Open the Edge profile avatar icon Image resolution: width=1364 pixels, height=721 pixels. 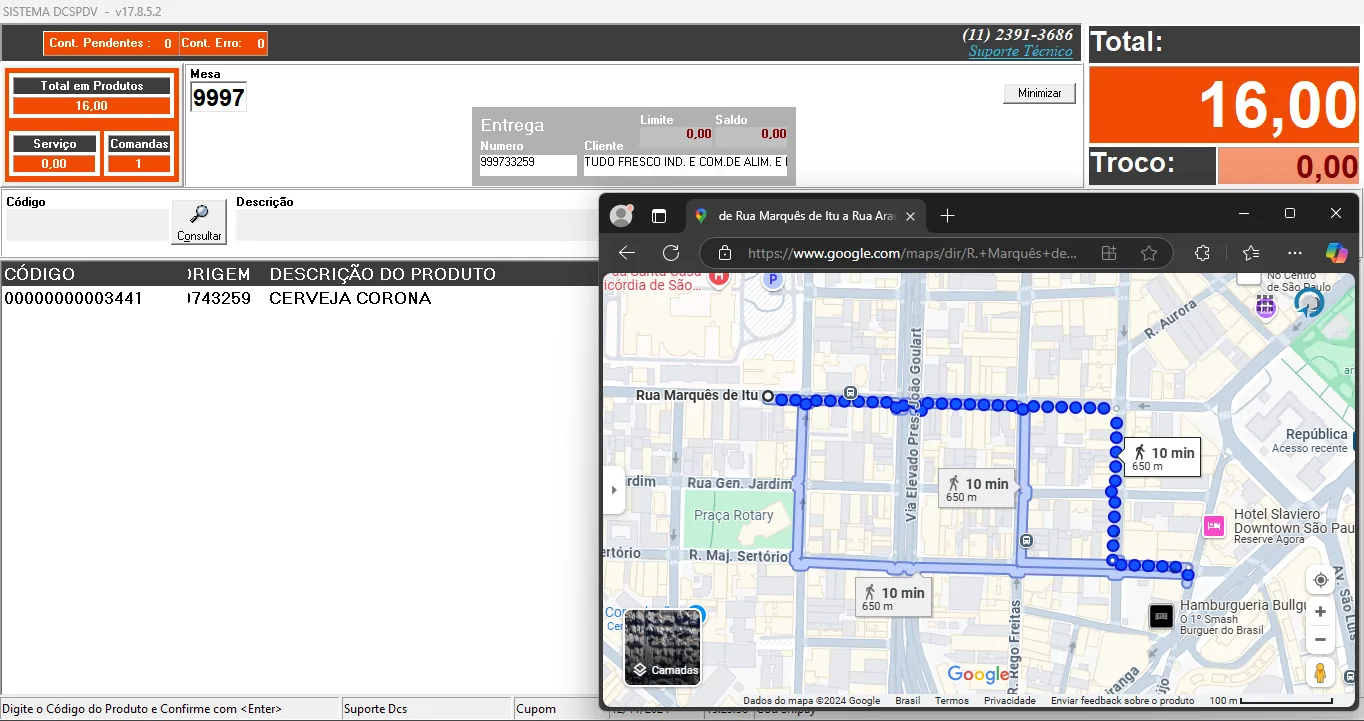[622, 215]
